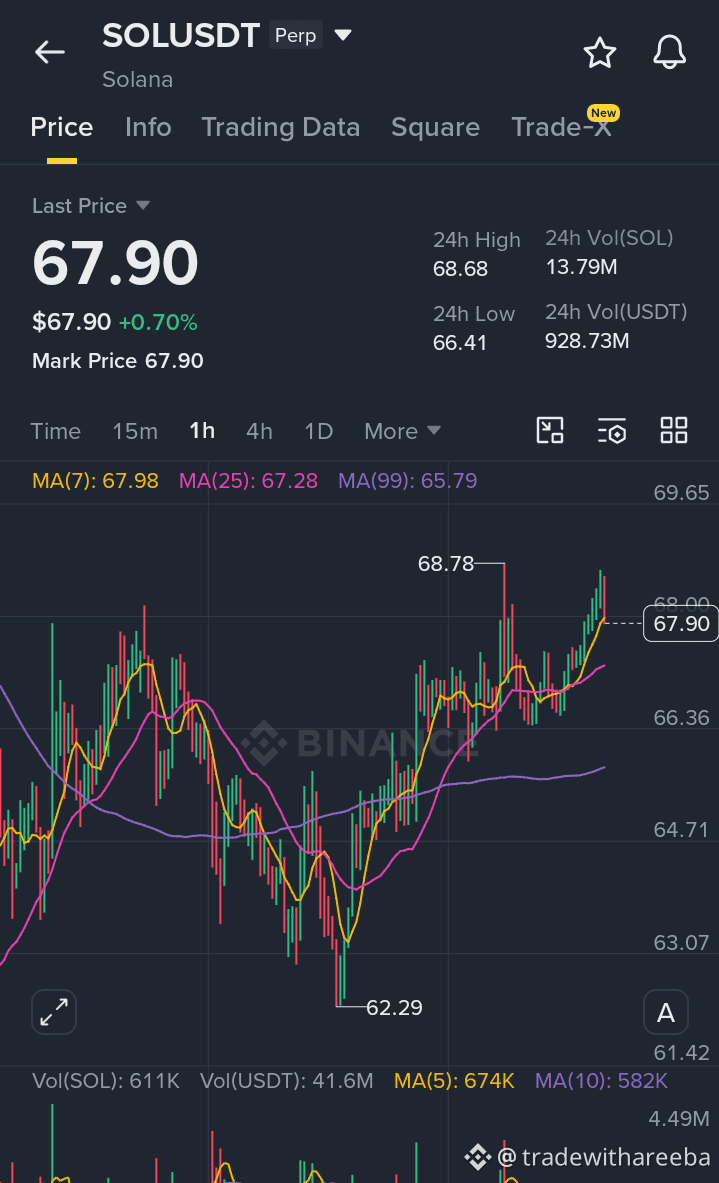Screen dimensions: 719x1183
Task: Select the 4h interval
Action: tap(260, 431)
